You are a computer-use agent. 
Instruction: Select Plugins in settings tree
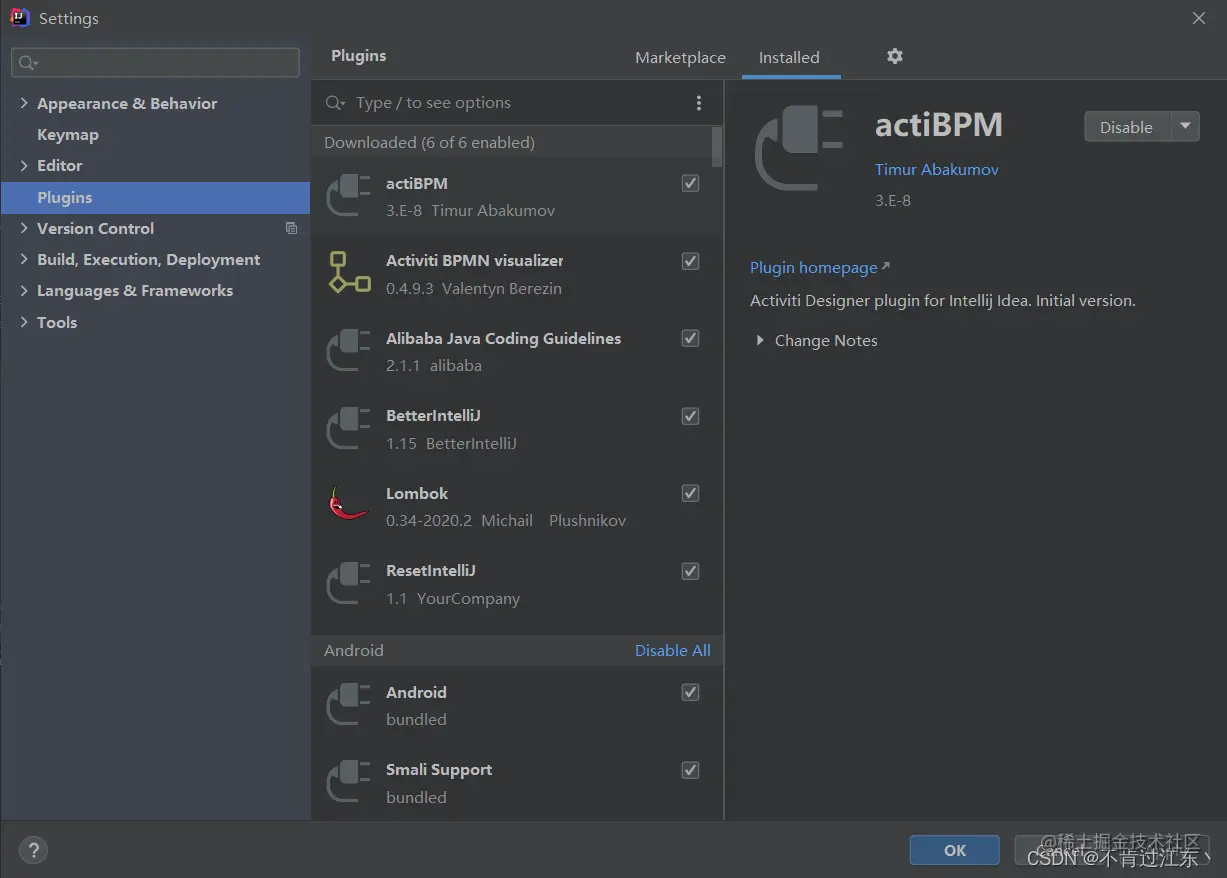click(x=155, y=197)
